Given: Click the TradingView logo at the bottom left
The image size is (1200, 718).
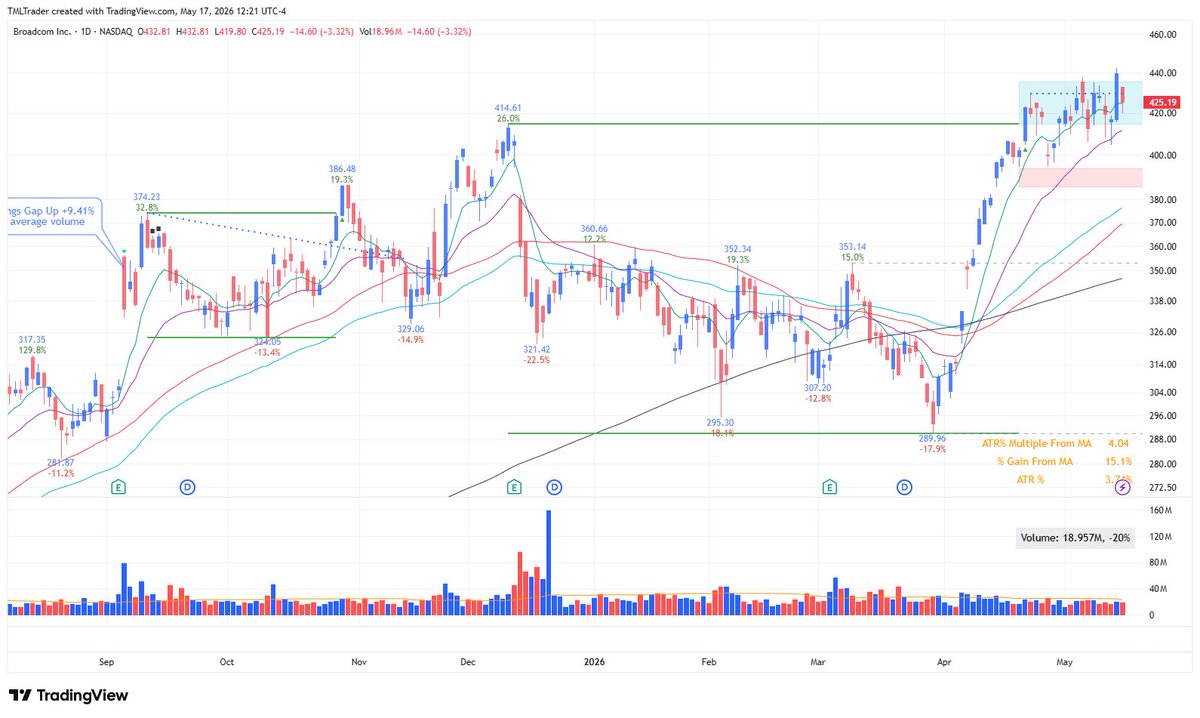Looking at the screenshot, I should (70, 696).
